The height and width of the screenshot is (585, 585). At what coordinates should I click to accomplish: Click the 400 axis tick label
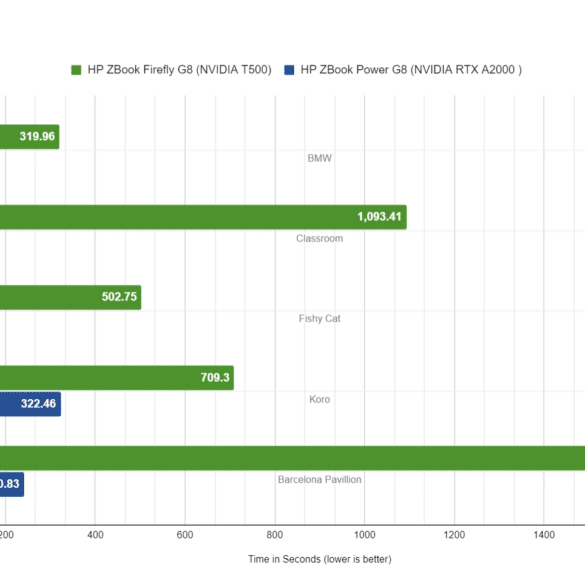pyautogui.click(x=95, y=535)
